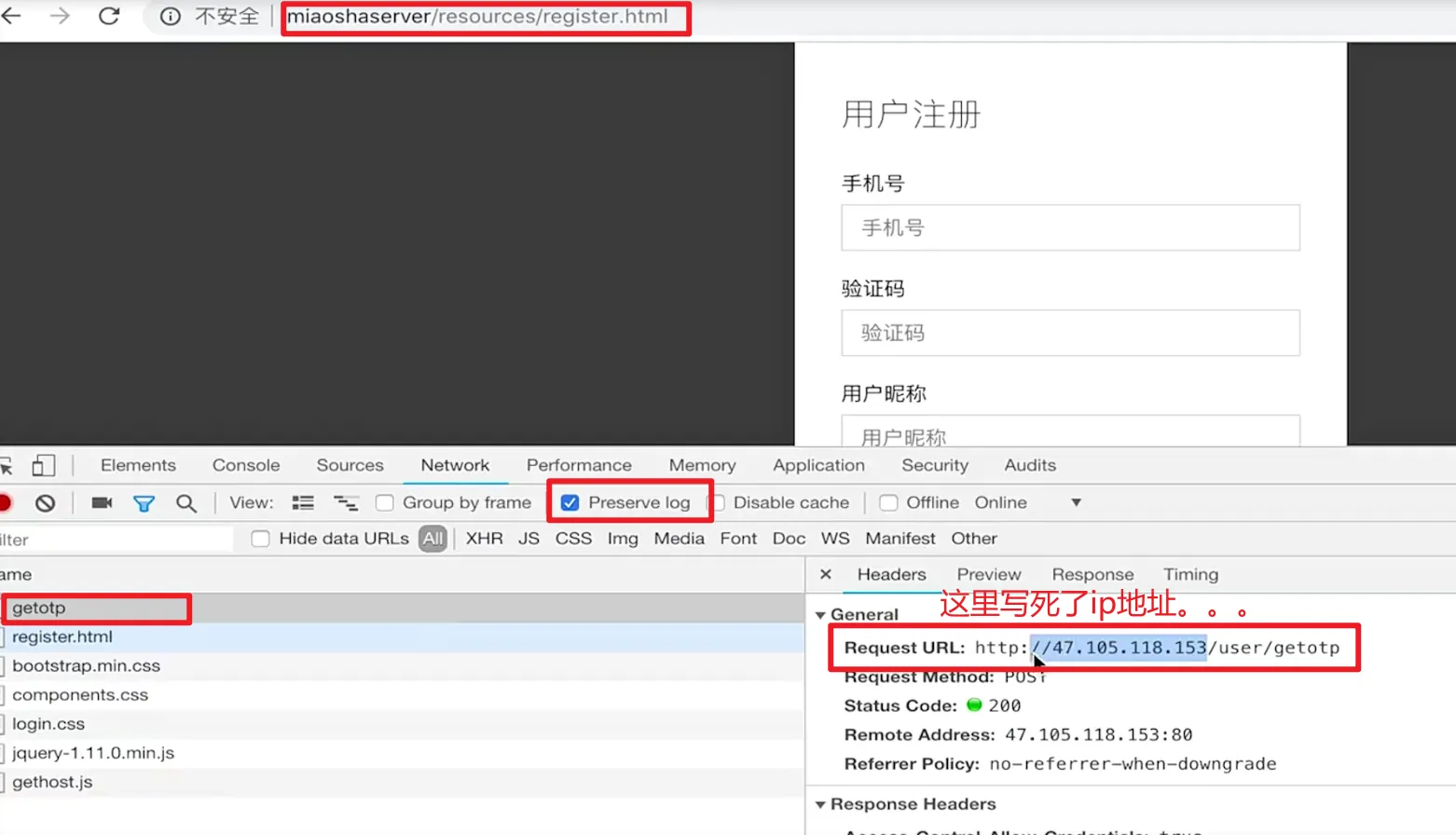Image resolution: width=1456 pixels, height=835 pixels.
Task: Click the browser address bar URL
Action: click(x=477, y=17)
